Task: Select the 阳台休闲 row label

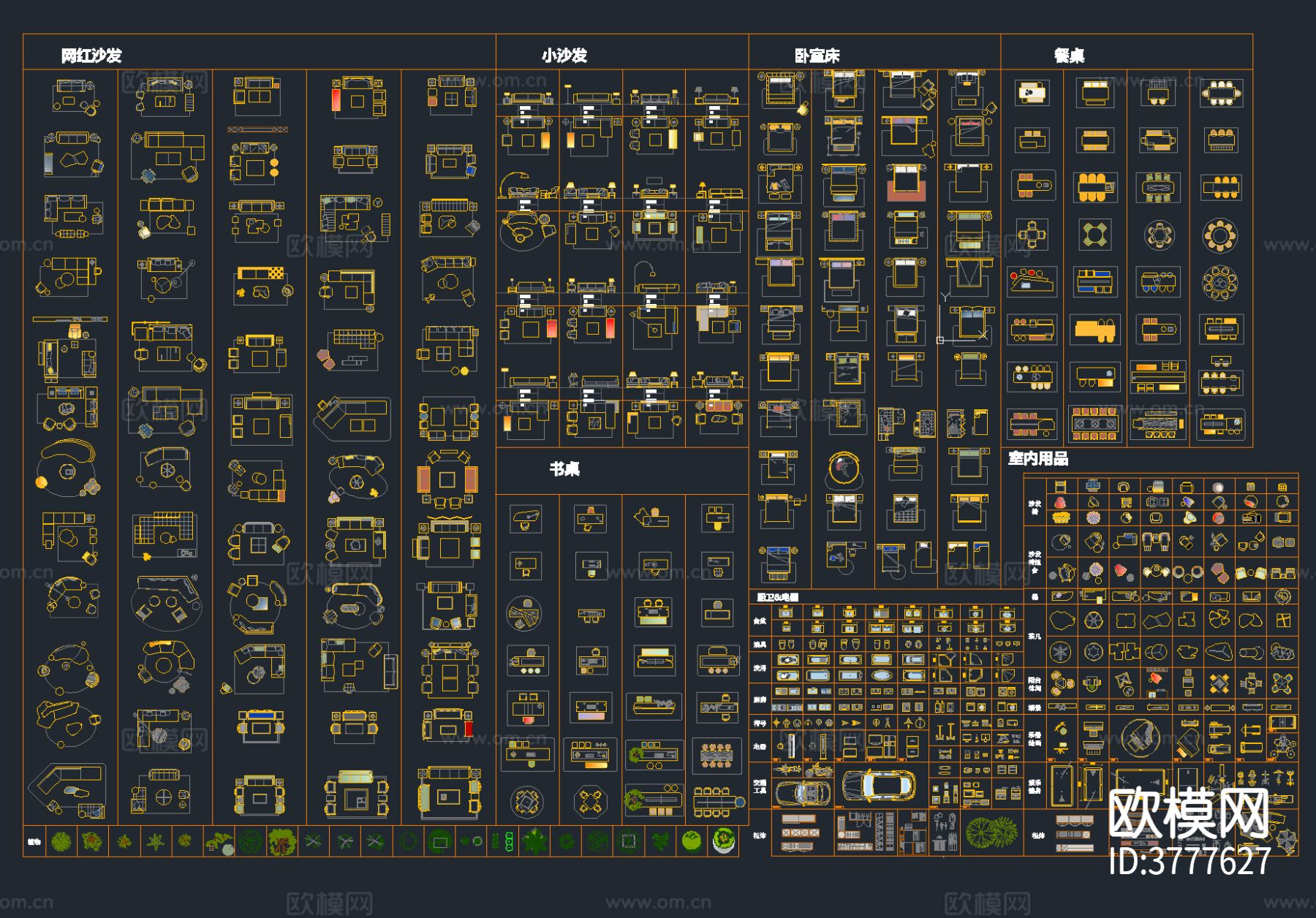Action: click(x=1035, y=683)
